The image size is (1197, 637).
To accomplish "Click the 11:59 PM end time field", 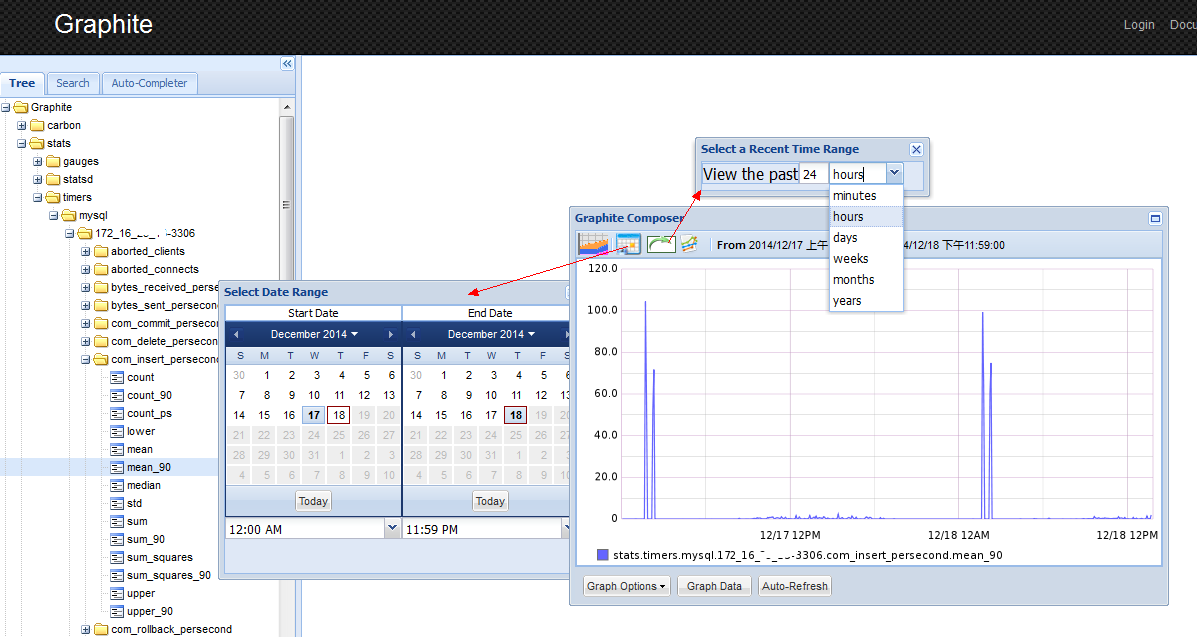I will click(x=482, y=529).
